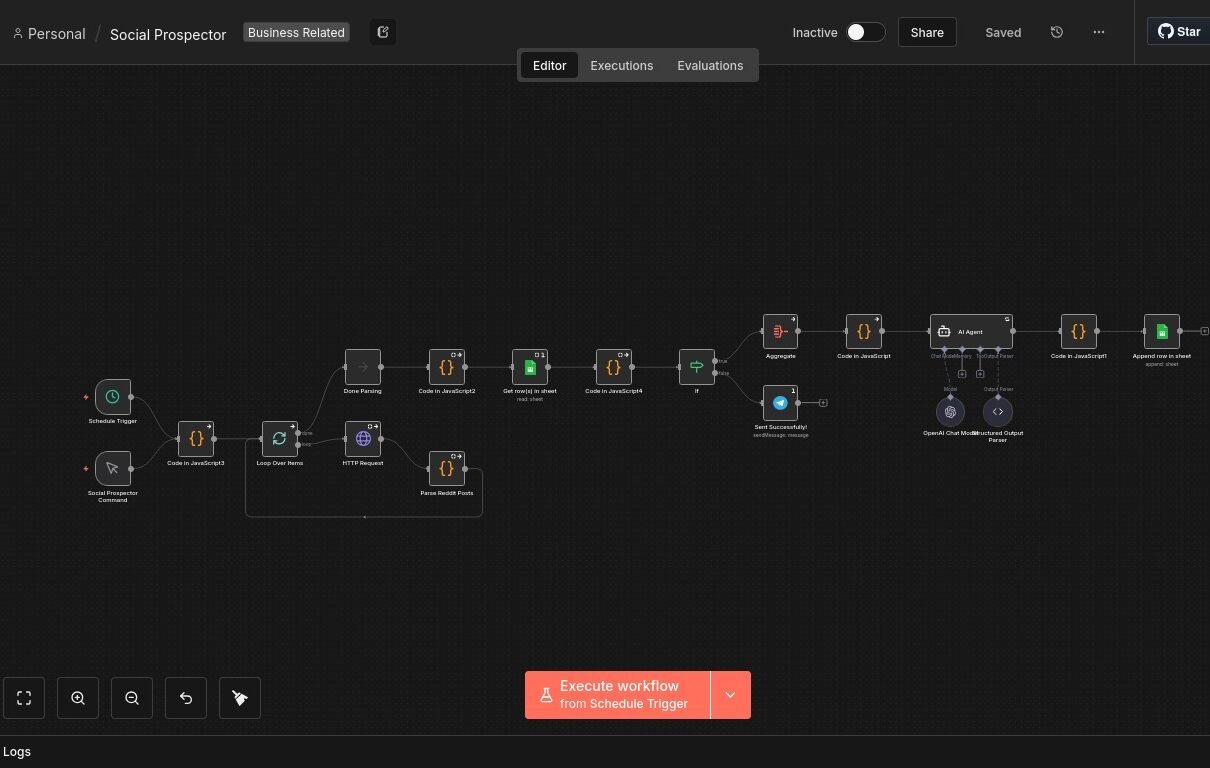Select the OpenAI Chat Model node

click(950, 412)
